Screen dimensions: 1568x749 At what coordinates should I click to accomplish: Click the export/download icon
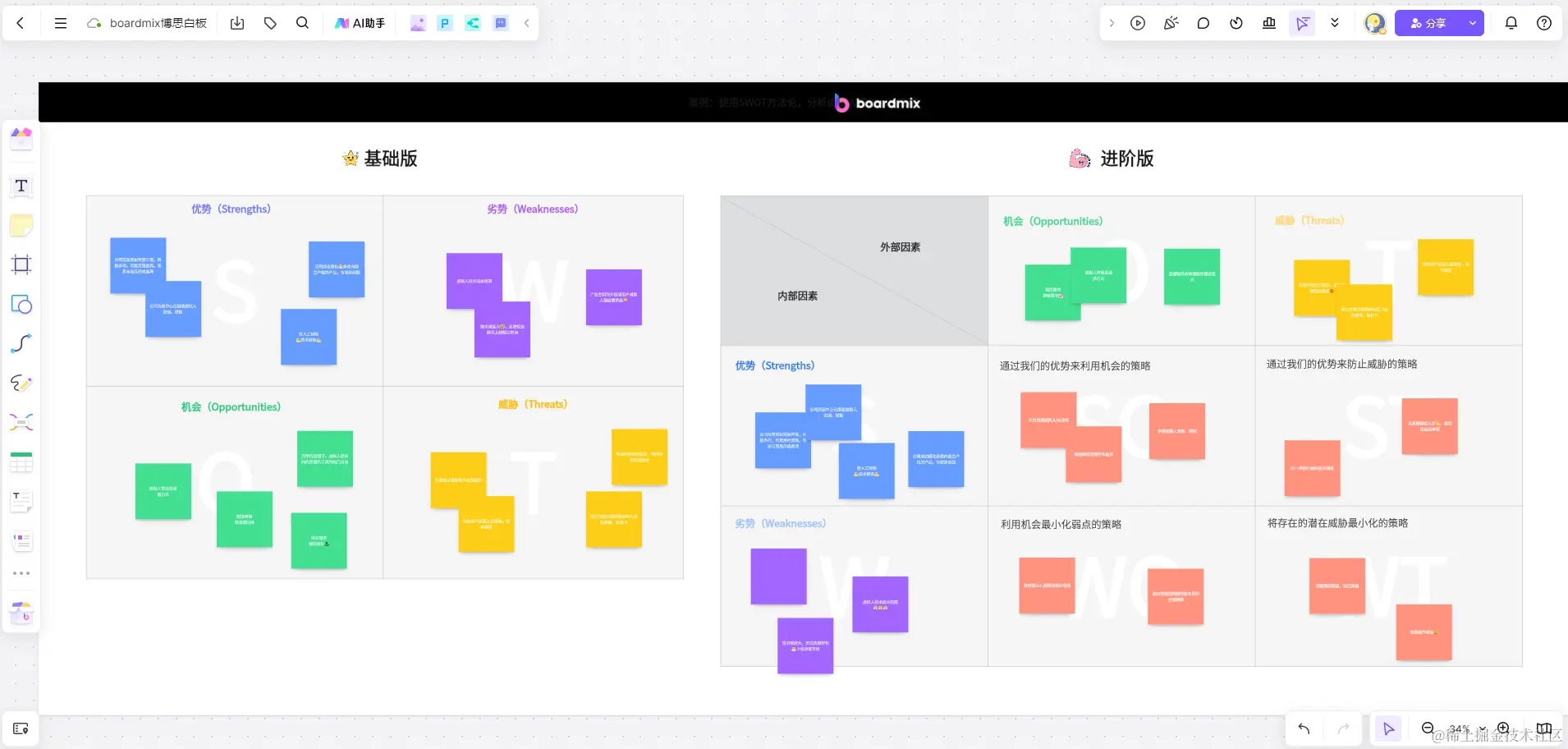pos(237,23)
